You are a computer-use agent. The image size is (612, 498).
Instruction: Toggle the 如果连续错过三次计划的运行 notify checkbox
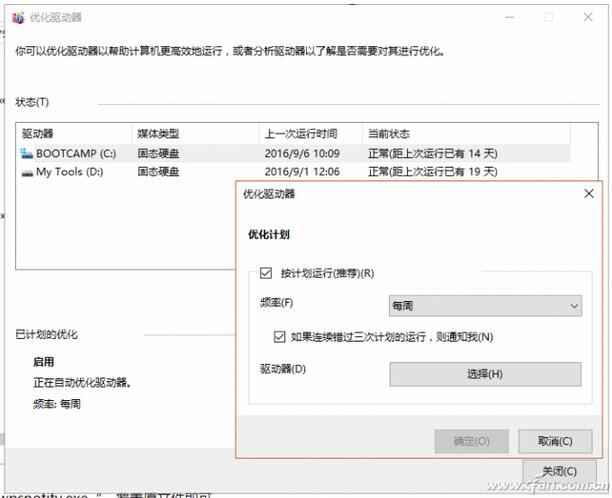point(279,336)
